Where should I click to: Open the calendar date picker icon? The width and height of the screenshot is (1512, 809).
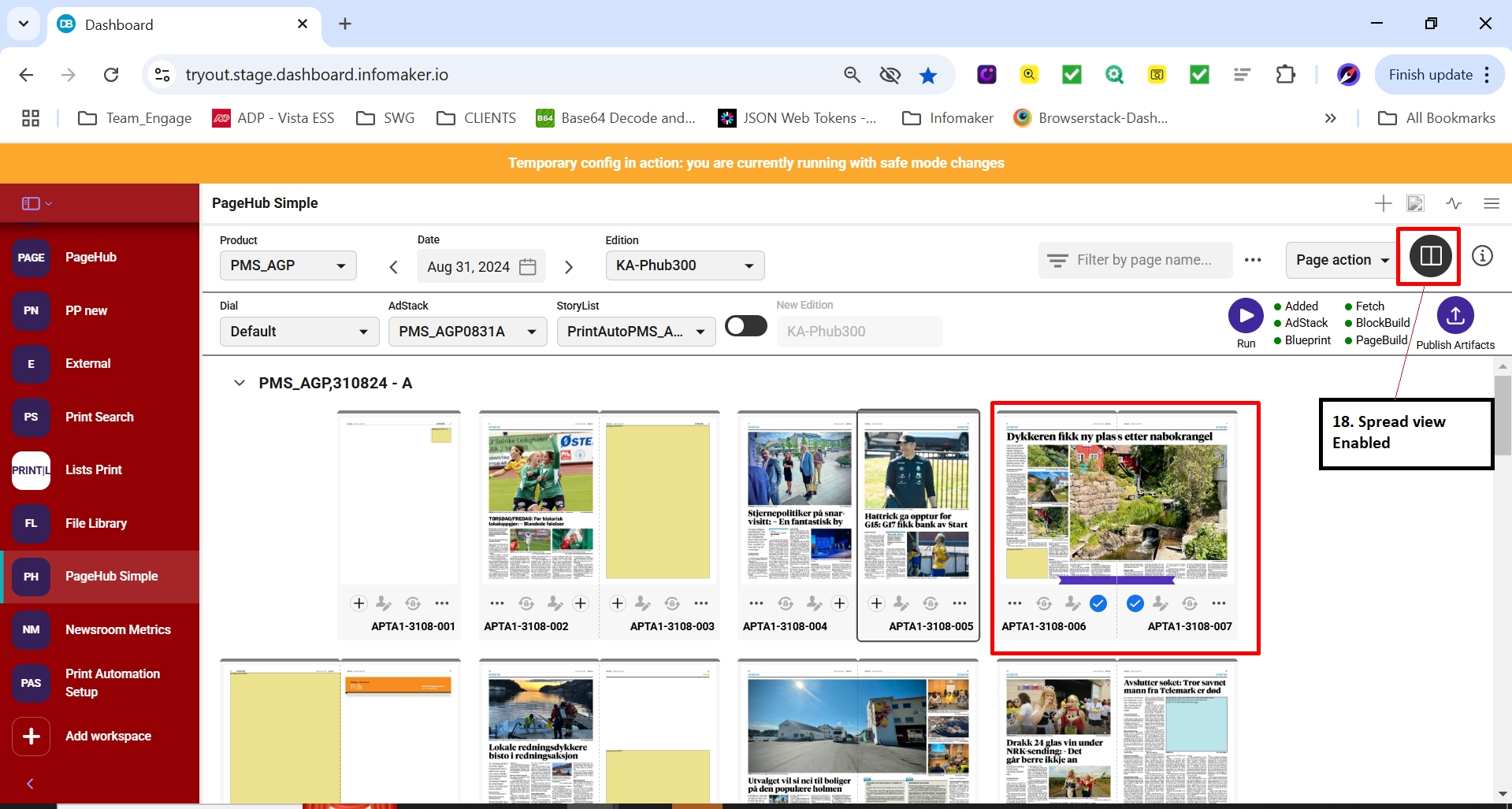click(x=528, y=267)
